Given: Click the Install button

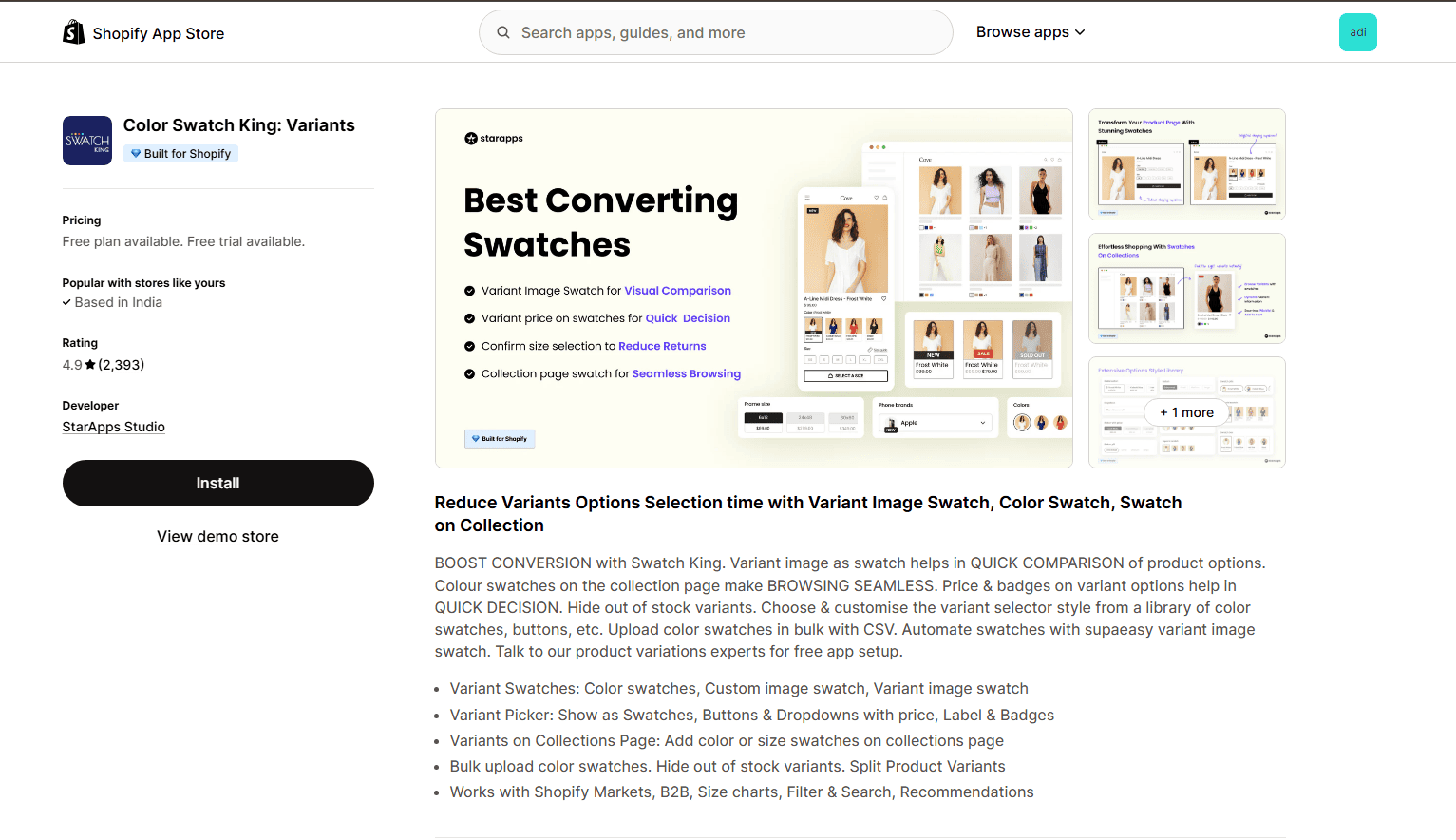Looking at the screenshot, I should [218, 483].
